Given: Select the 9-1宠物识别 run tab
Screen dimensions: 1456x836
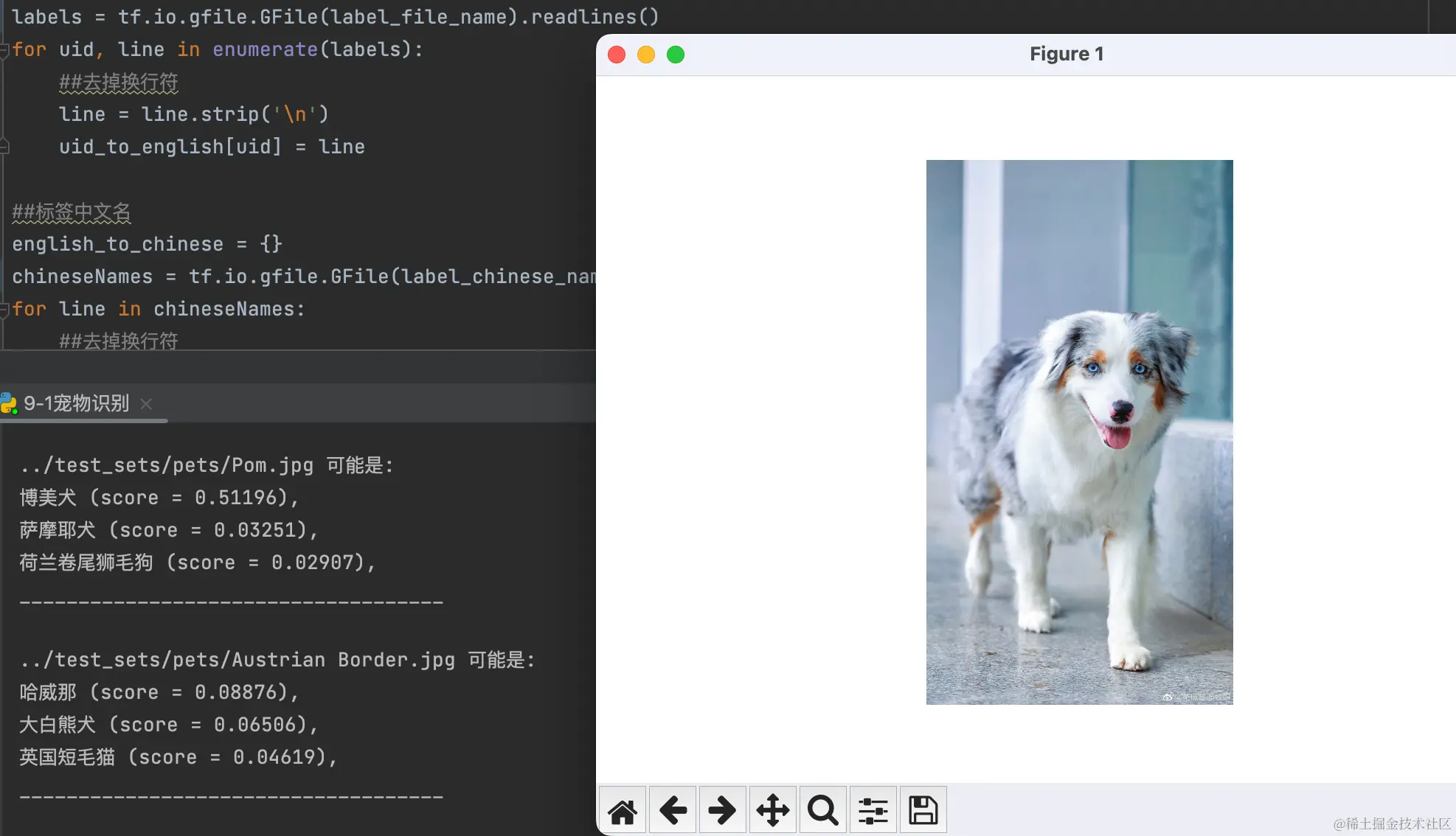Looking at the screenshot, I should (x=77, y=403).
